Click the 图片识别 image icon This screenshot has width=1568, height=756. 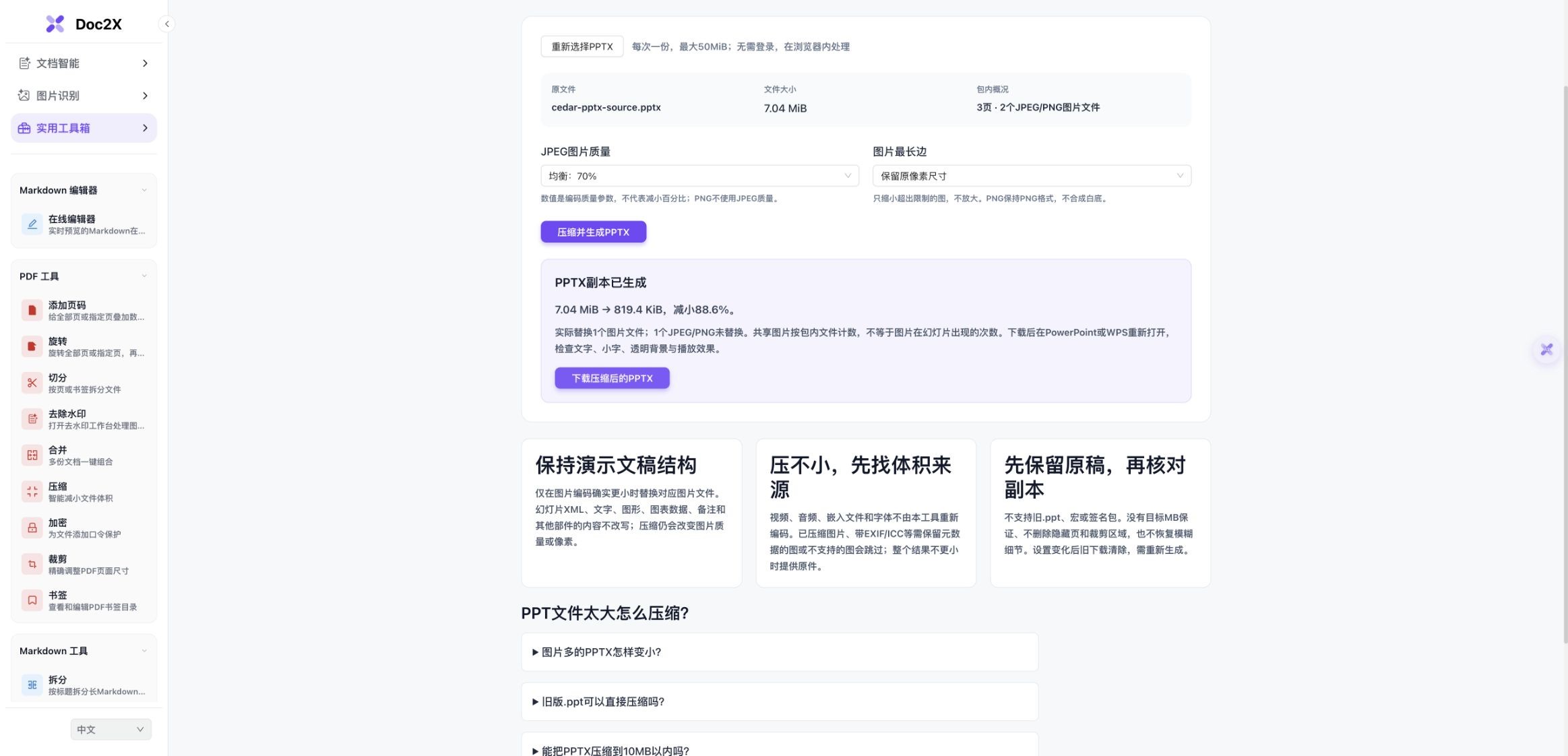(24, 96)
